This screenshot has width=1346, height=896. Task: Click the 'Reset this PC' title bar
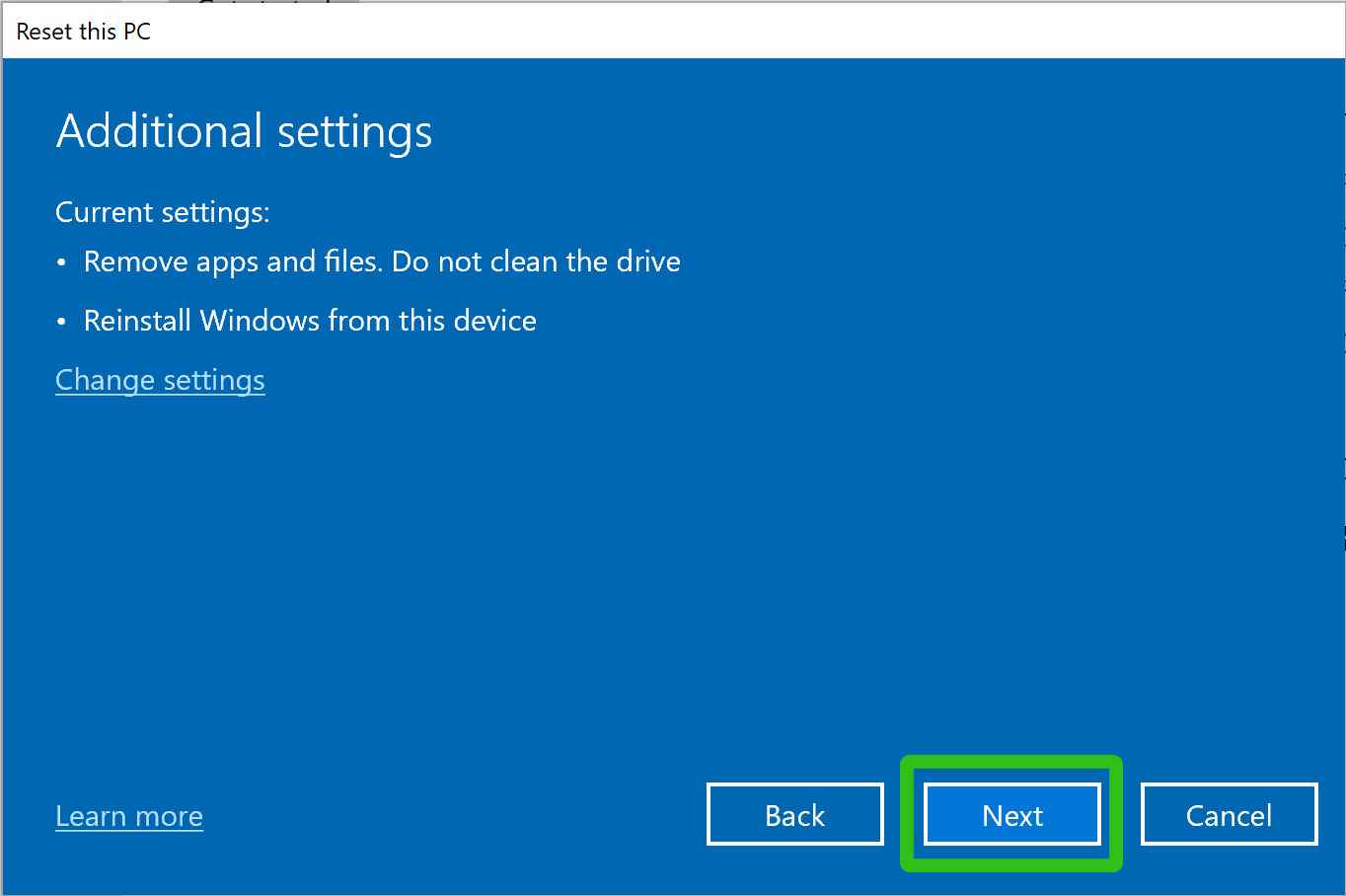673,31
